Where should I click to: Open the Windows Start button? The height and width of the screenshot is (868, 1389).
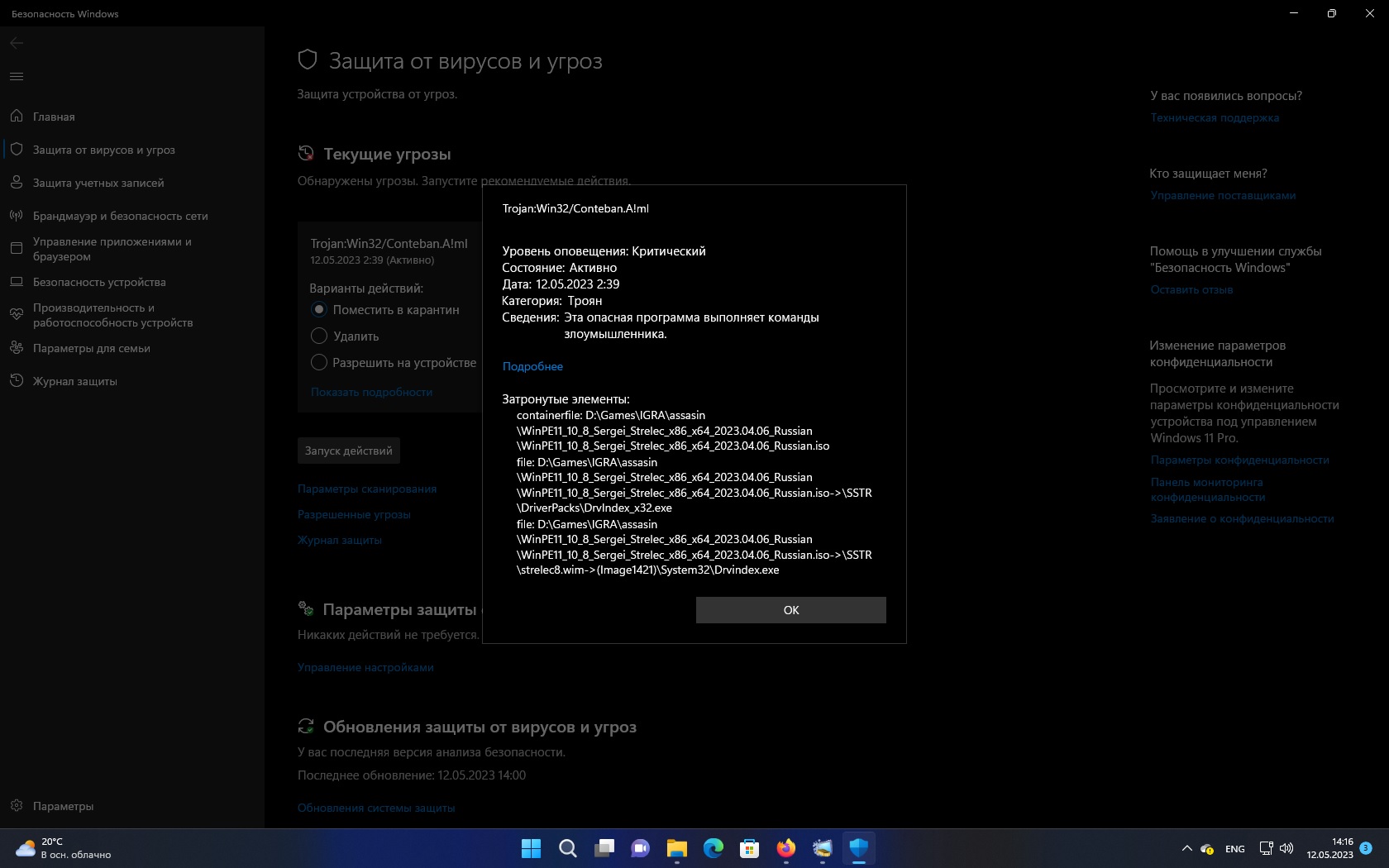(x=531, y=848)
